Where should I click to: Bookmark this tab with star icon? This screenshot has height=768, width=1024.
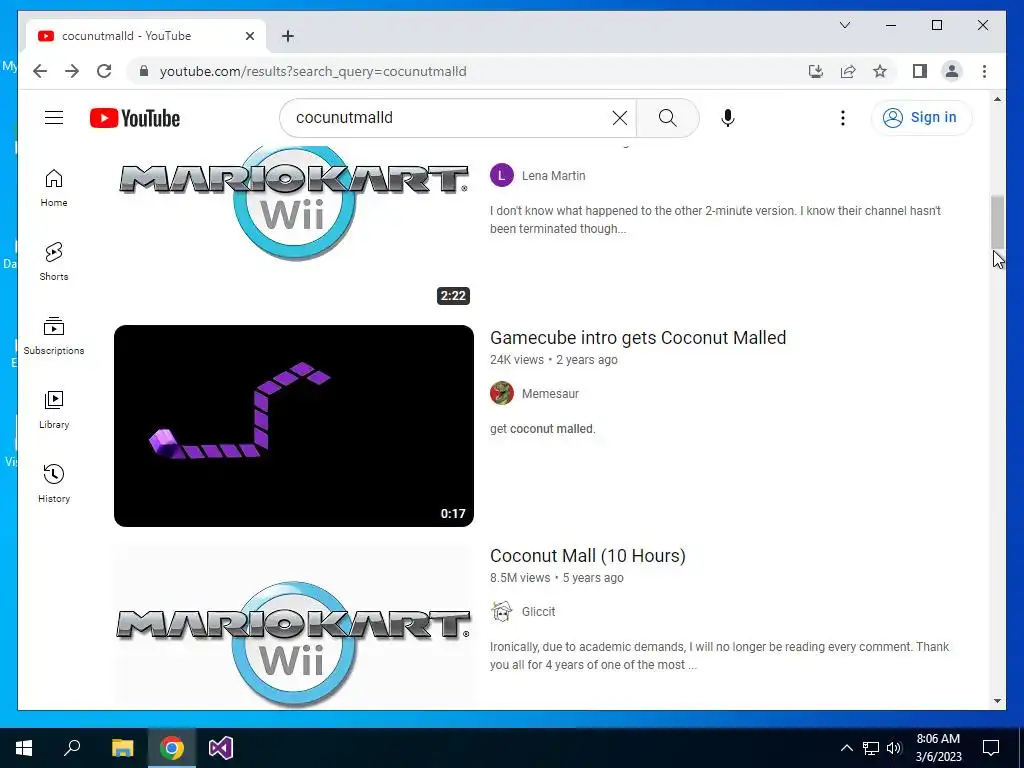(x=880, y=71)
